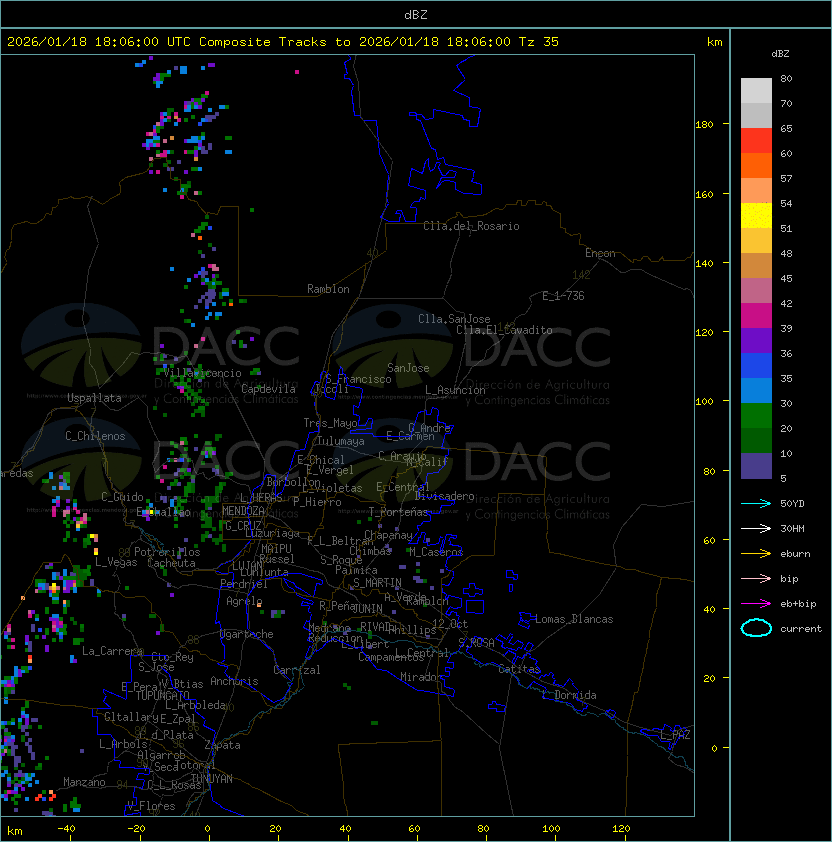
Task: Click the MAIPU place label
Action: tap(276, 548)
